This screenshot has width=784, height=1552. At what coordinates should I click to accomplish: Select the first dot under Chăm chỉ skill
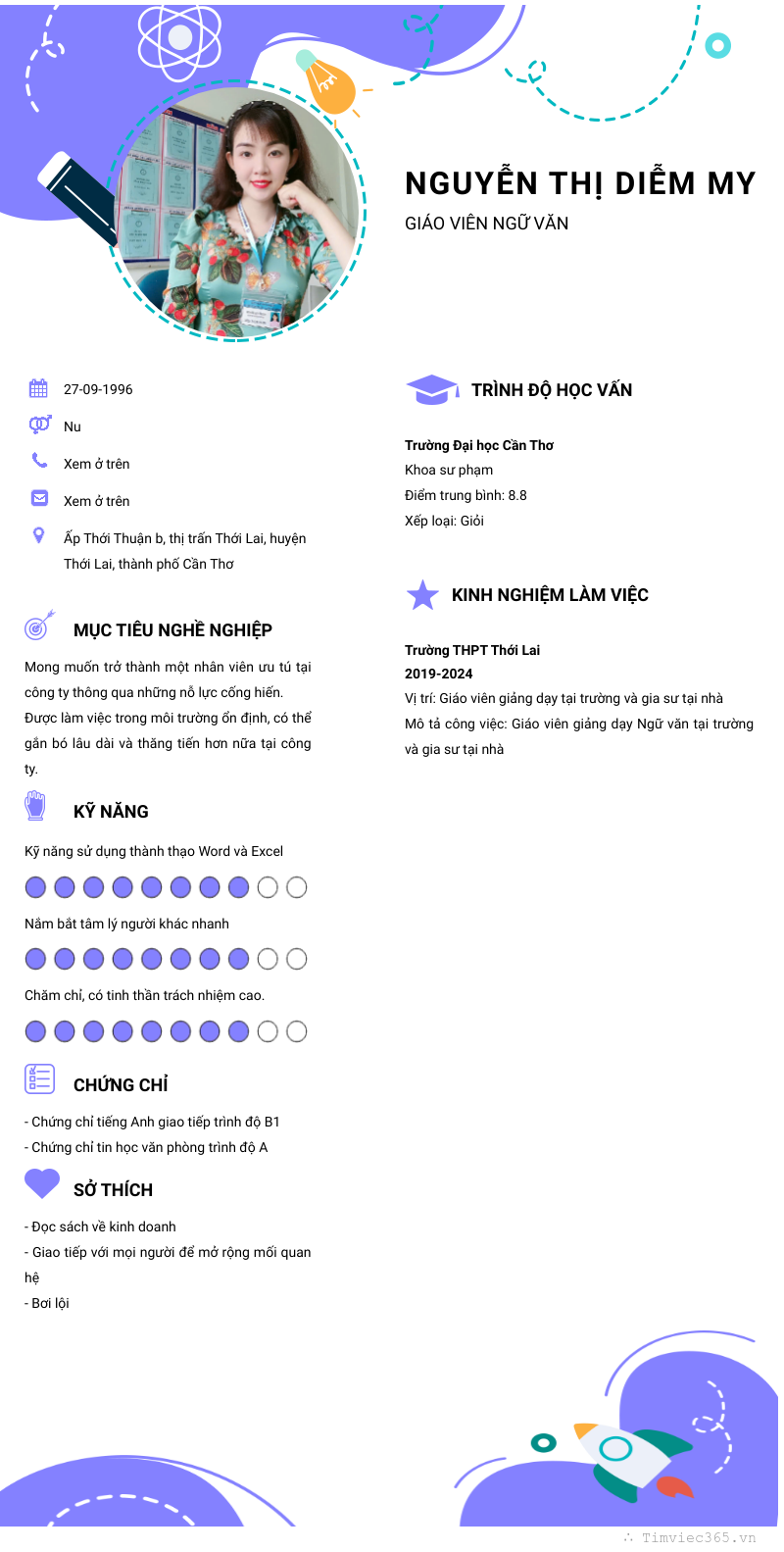click(35, 1031)
